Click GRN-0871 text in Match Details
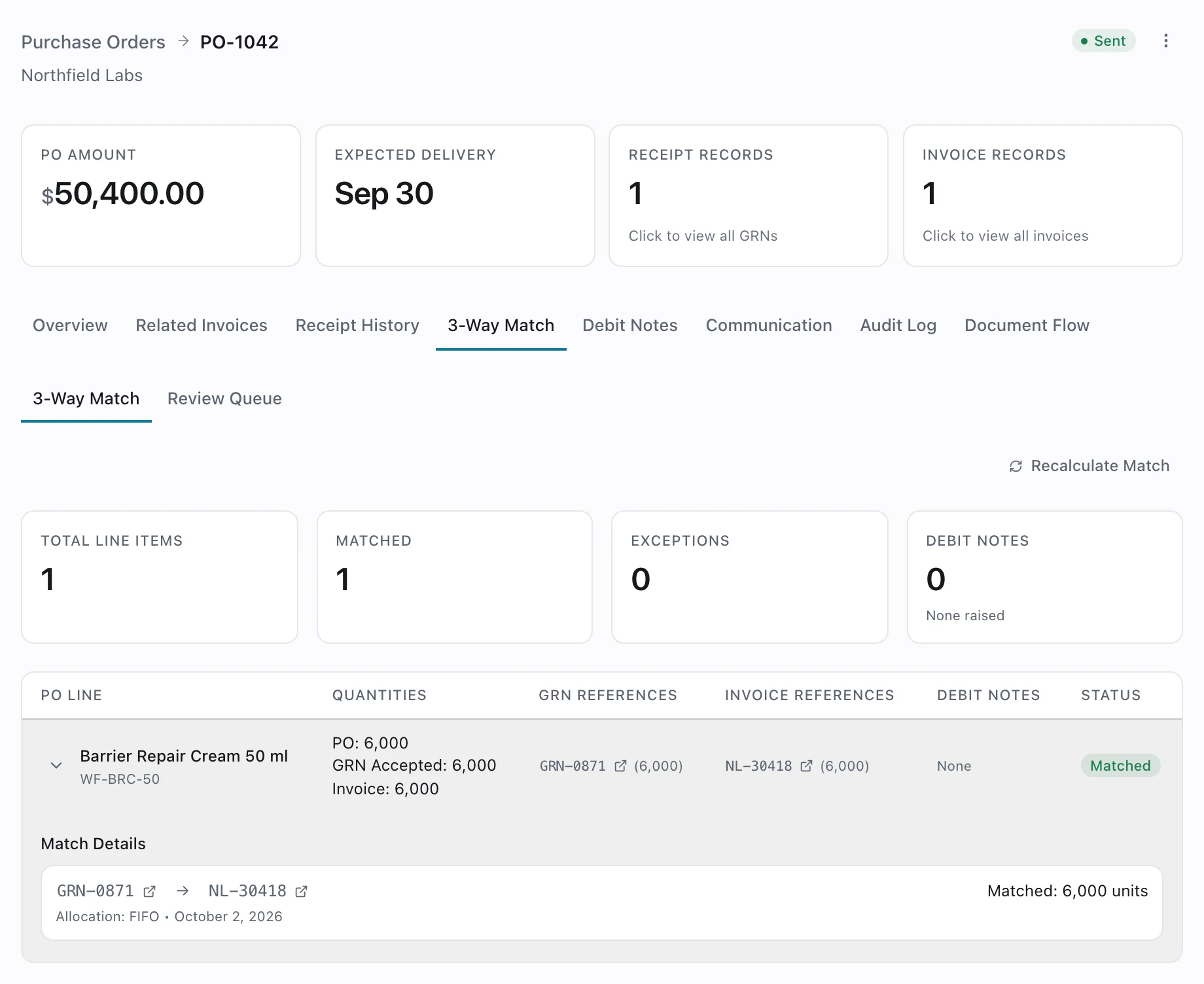Screen dimensions: 1204x984 [x=96, y=891]
